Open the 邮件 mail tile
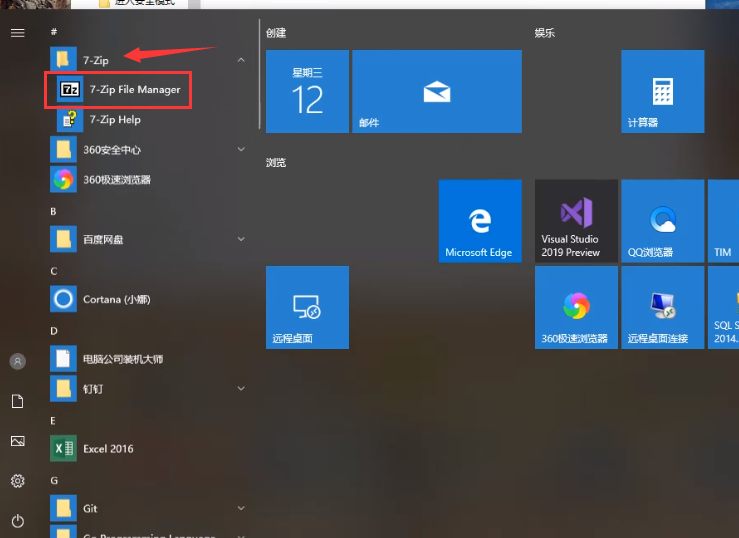The image size is (739, 538). click(437, 91)
